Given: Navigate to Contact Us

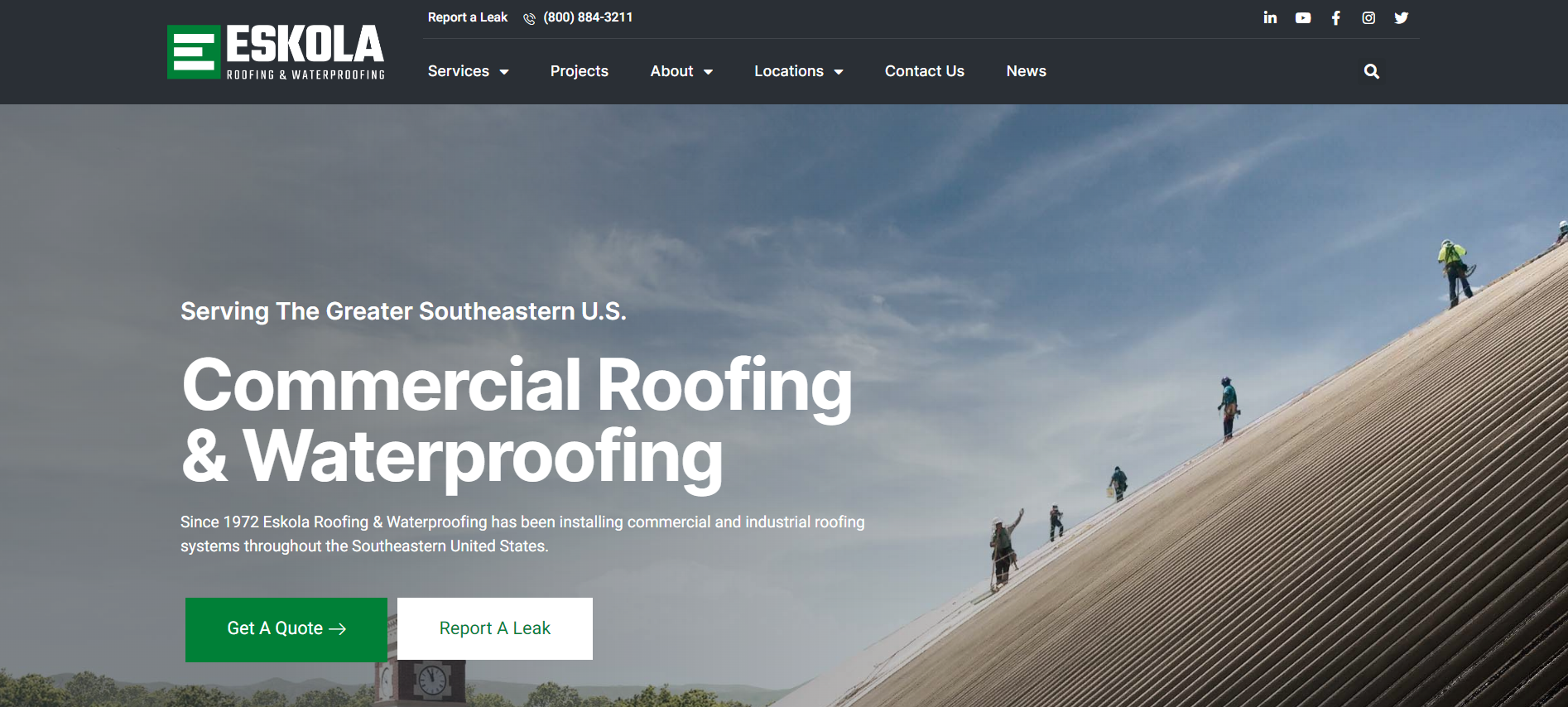Looking at the screenshot, I should point(924,71).
